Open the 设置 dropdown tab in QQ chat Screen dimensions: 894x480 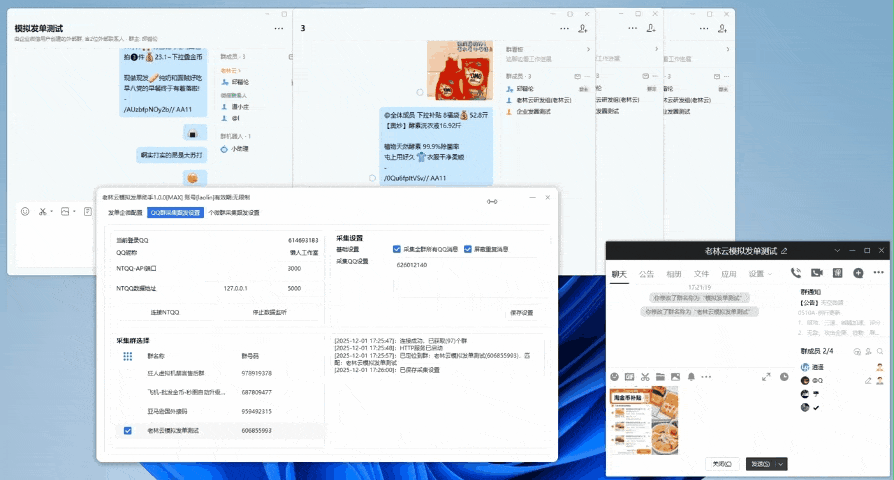click(x=761, y=274)
